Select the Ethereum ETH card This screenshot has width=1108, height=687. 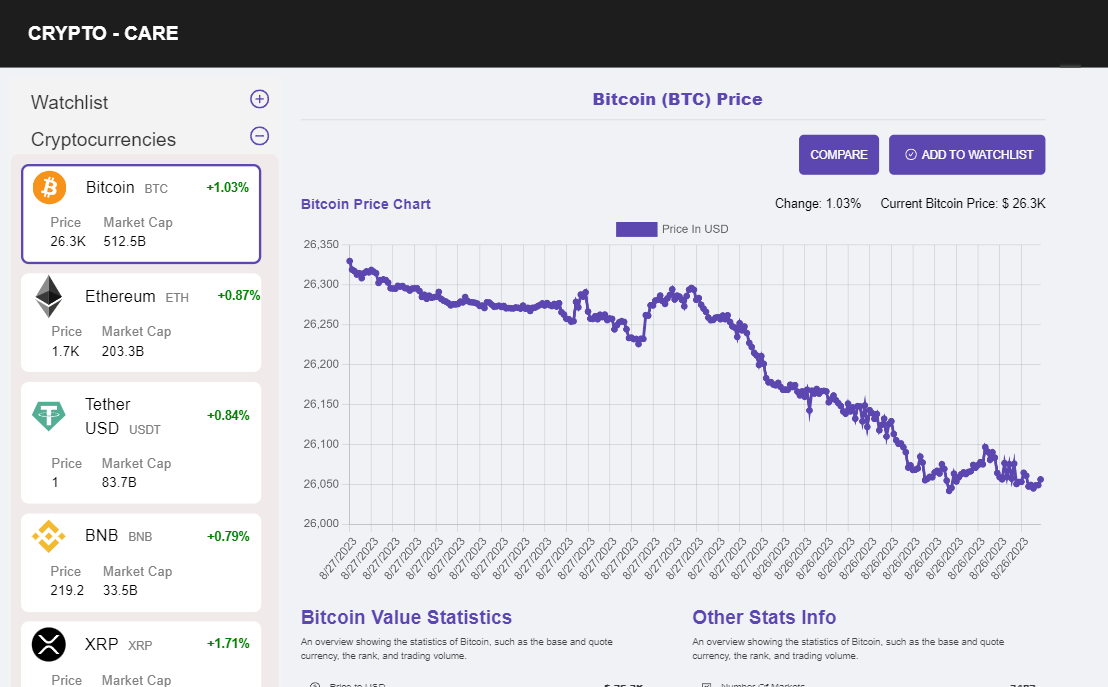click(x=141, y=323)
